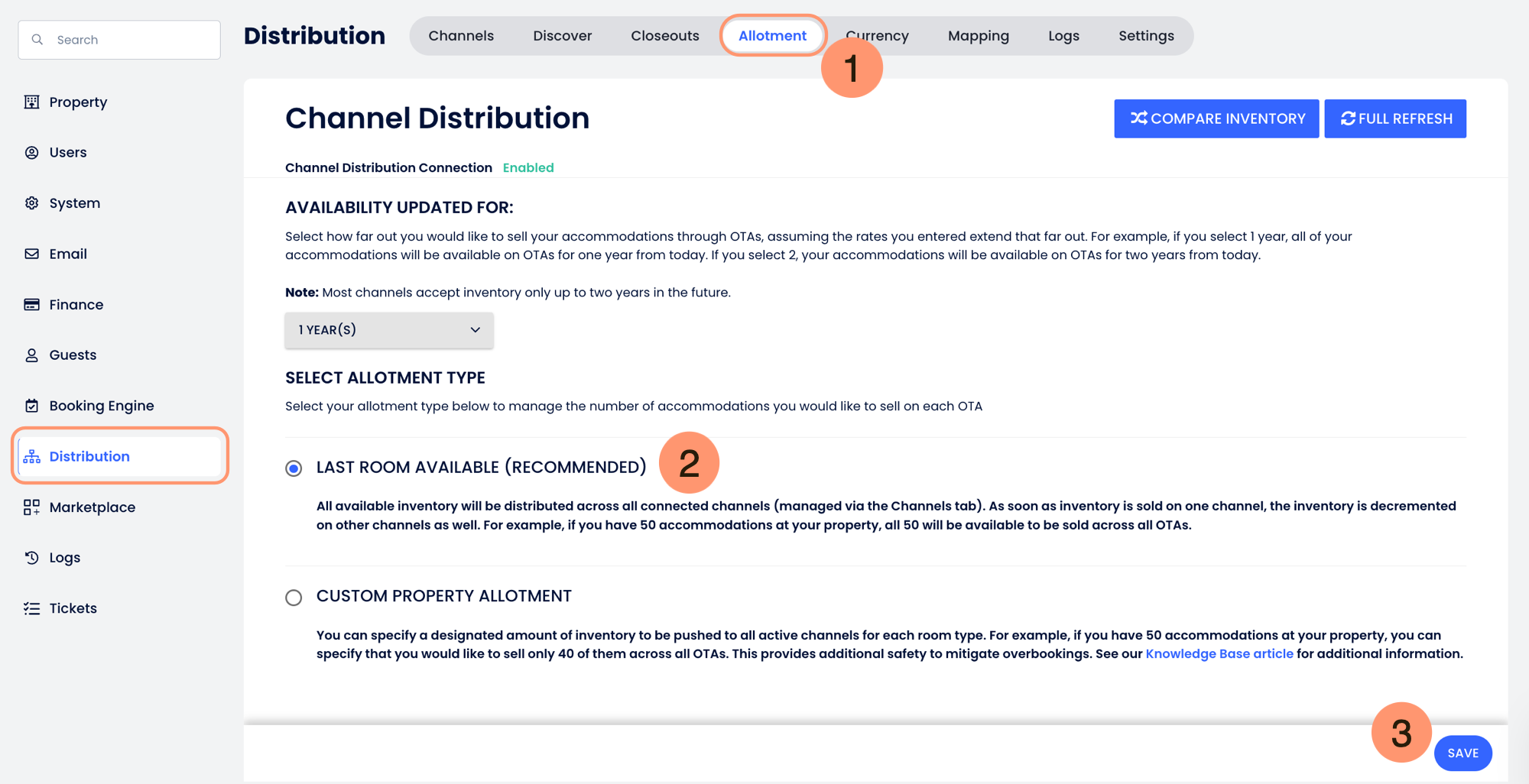Click the Marketplace grid icon

[31, 507]
